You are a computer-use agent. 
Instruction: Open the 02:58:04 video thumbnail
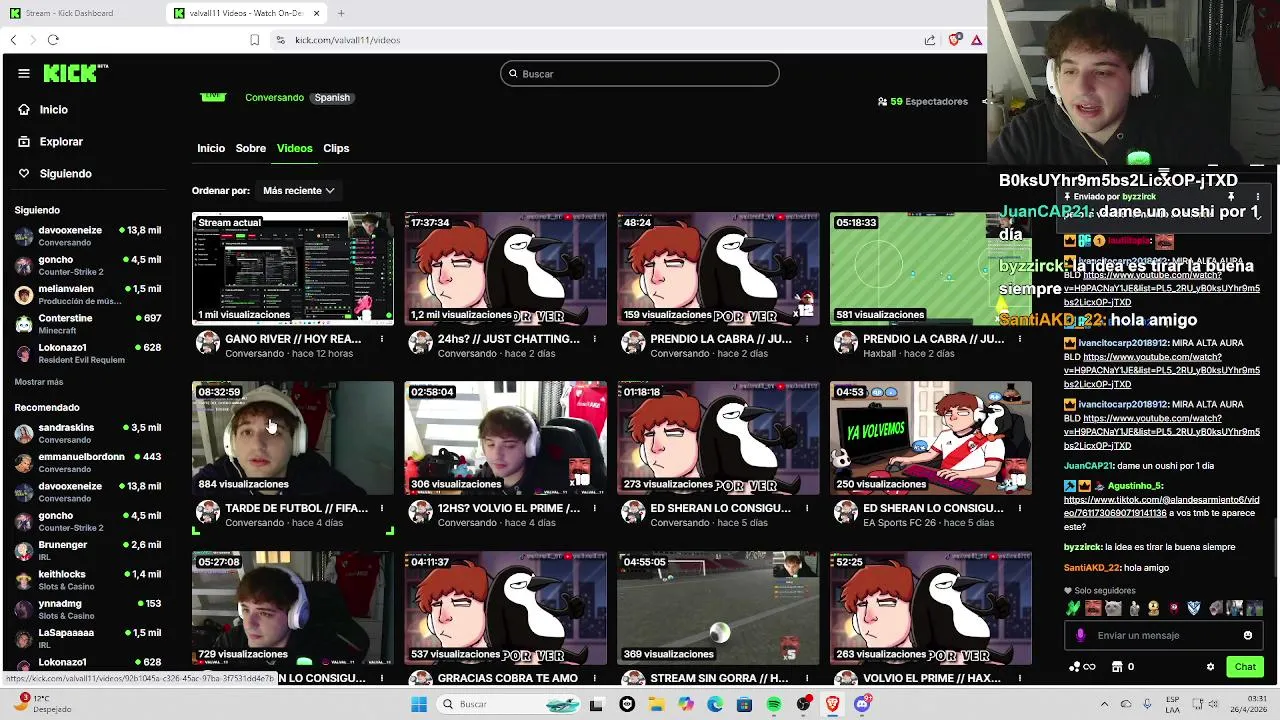pyautogui.click(x=505, y=438)
